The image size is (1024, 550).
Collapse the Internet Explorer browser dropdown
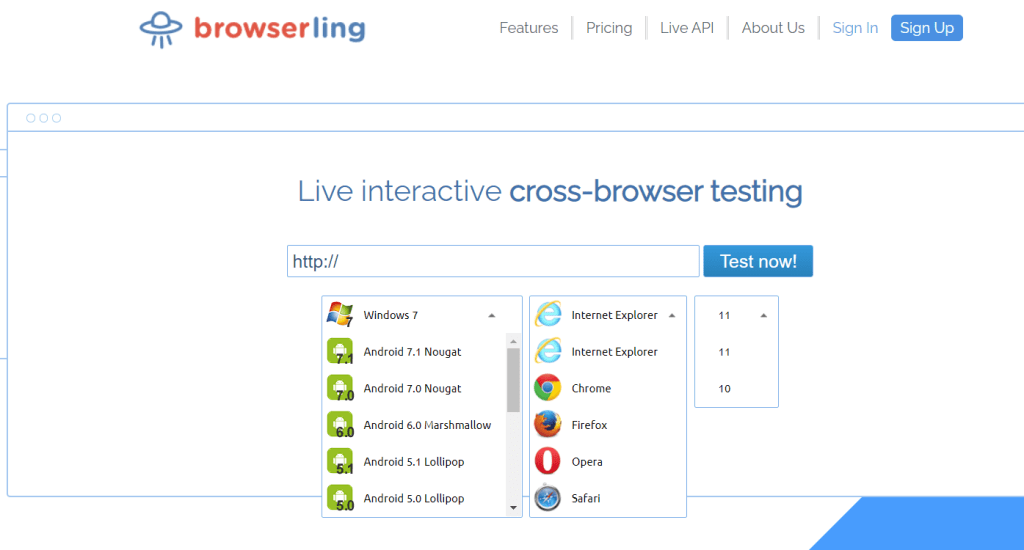click(671, 315)
